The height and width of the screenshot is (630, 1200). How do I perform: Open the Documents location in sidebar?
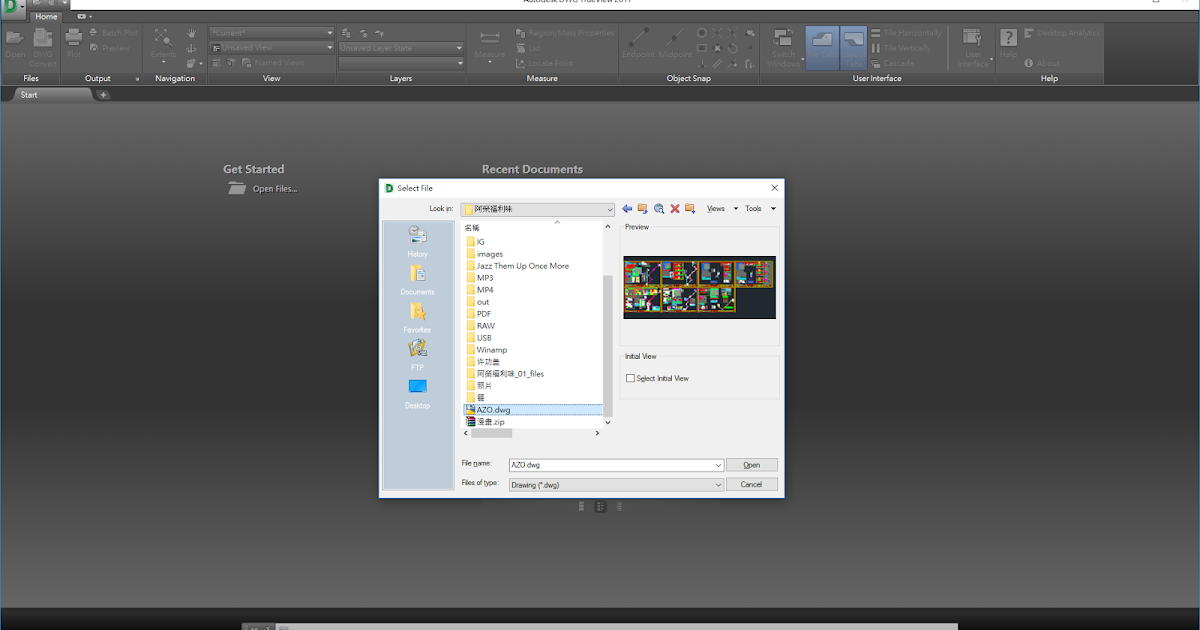tap(417, 281)
